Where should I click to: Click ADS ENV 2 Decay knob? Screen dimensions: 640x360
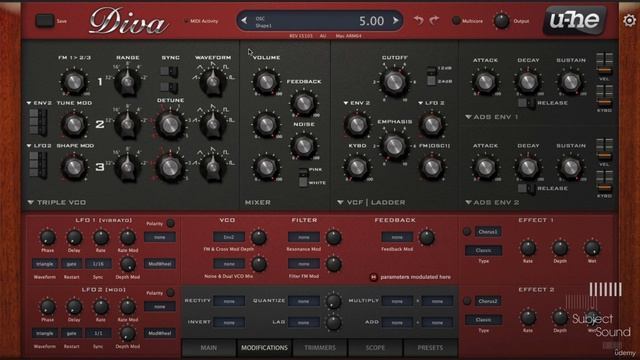click(528, 167)
